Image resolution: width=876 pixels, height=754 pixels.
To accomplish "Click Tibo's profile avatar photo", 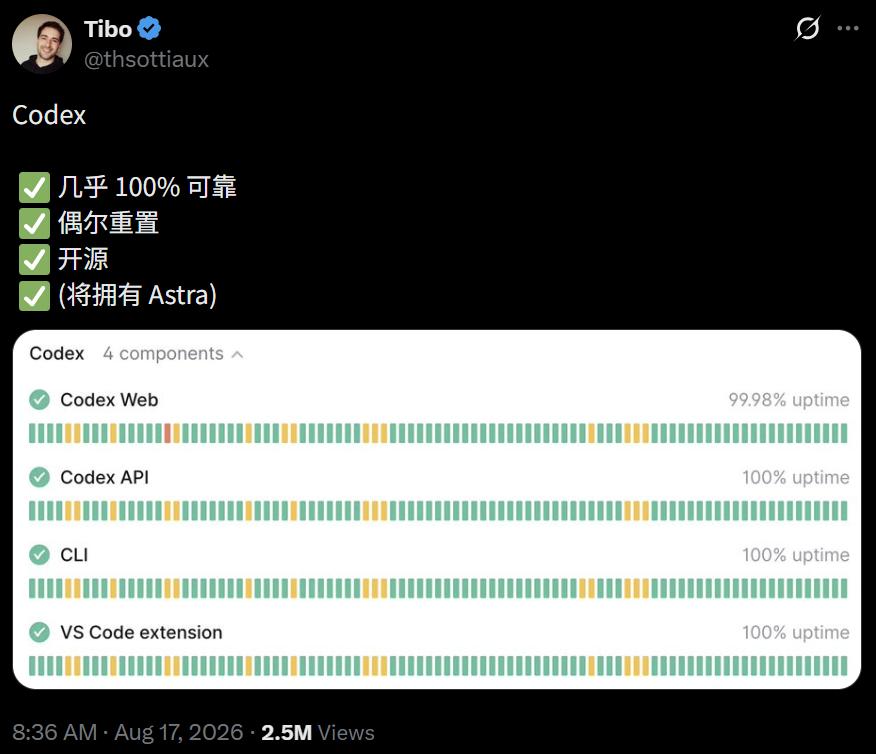I will 42,44.
